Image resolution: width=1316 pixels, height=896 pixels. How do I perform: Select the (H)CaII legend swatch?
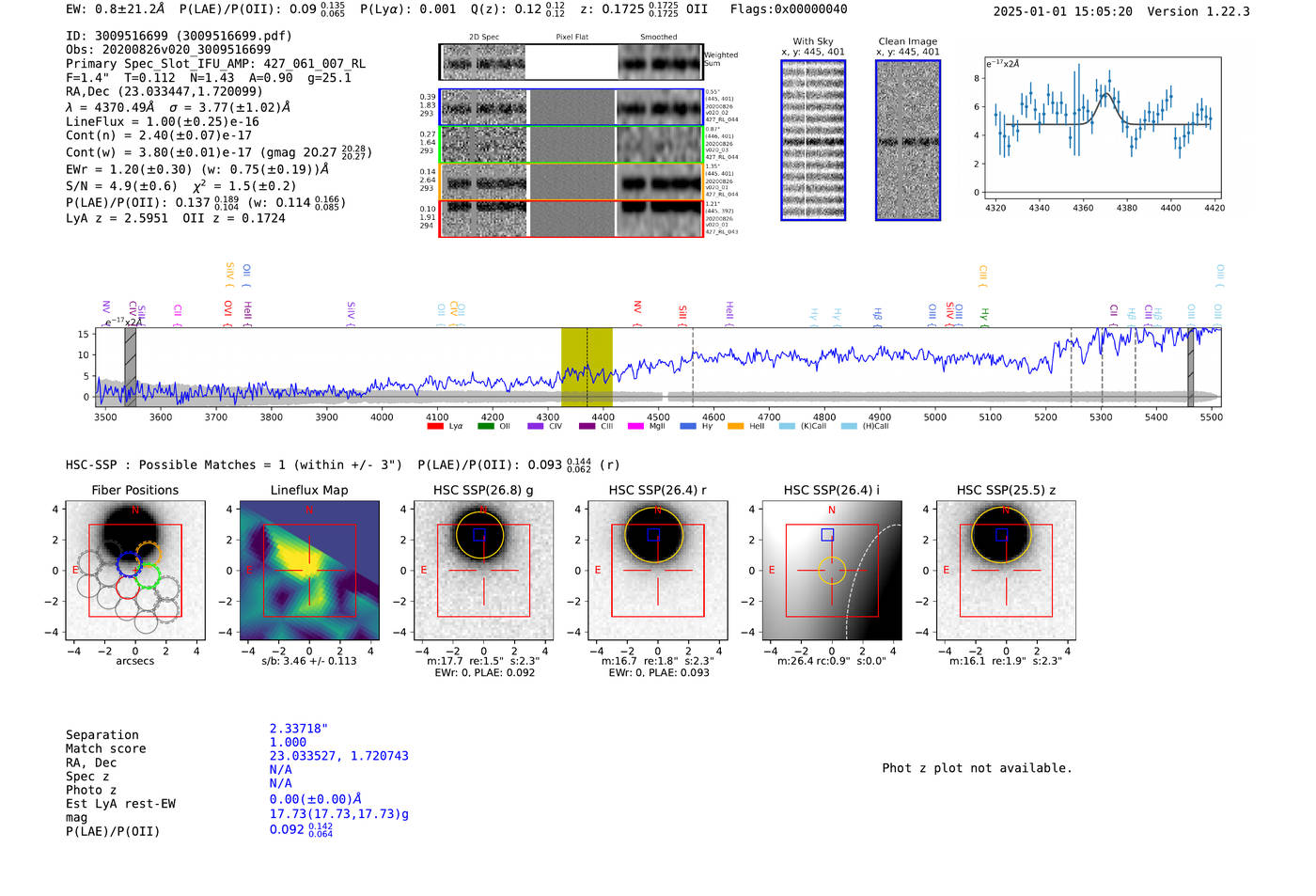coord(849,427)
